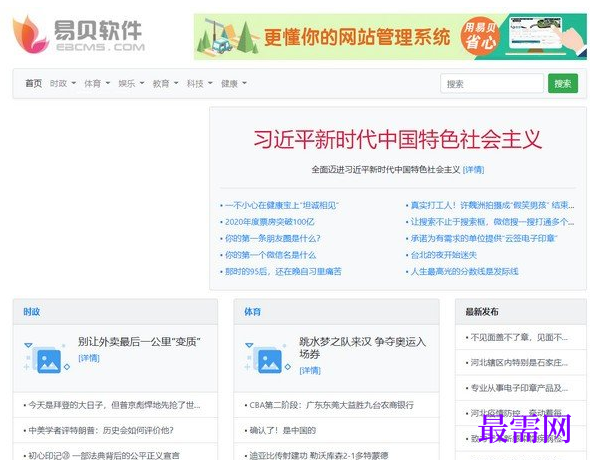Screen dimensions: 590x460
Task: Expand the 娱乐 dropdown menu
Action: pos(131,83)
